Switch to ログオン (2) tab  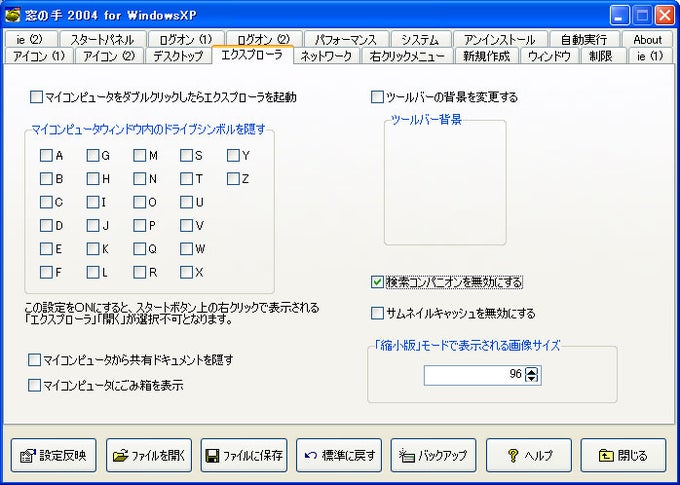coord(264,39)
